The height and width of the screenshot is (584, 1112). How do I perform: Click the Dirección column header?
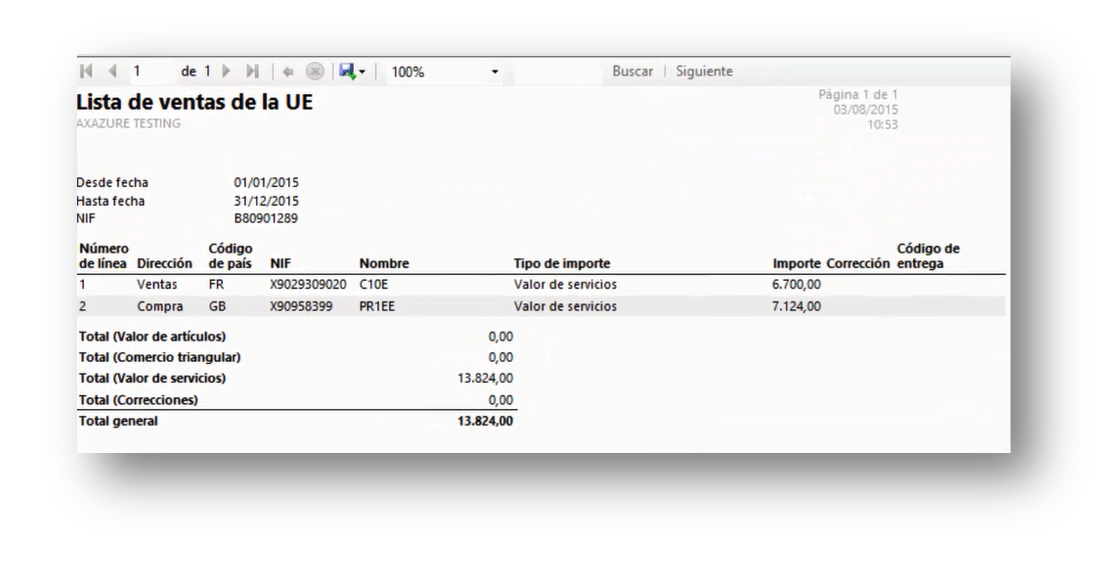(165, 263)
